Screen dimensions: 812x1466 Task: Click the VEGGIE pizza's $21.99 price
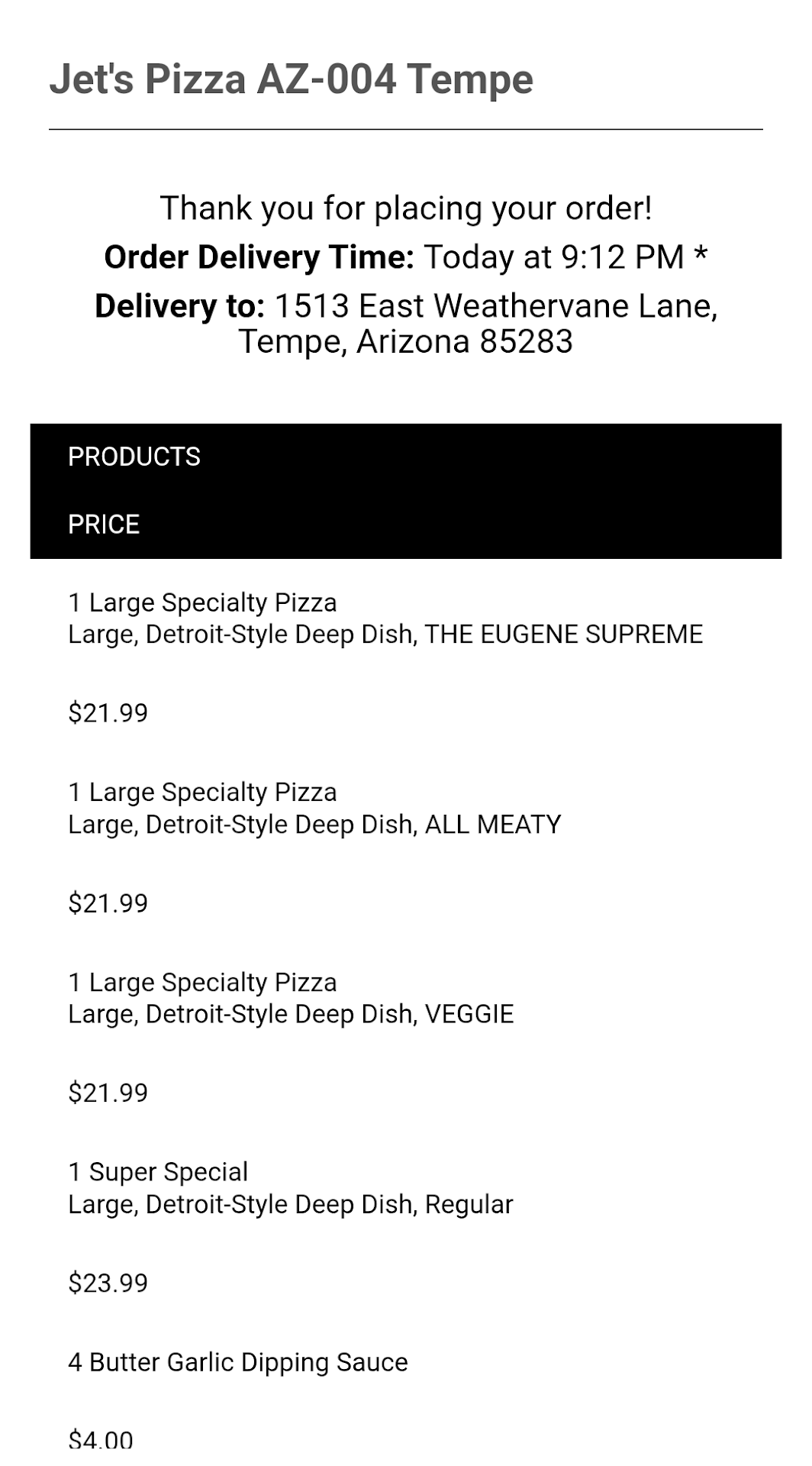108,1093
